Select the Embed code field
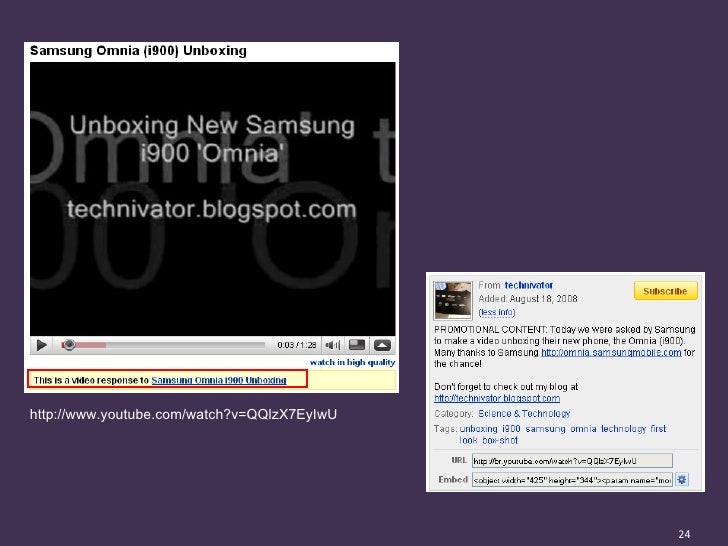Image resolution: width=728 pixels, height=546 pixels. pos(572,480)
